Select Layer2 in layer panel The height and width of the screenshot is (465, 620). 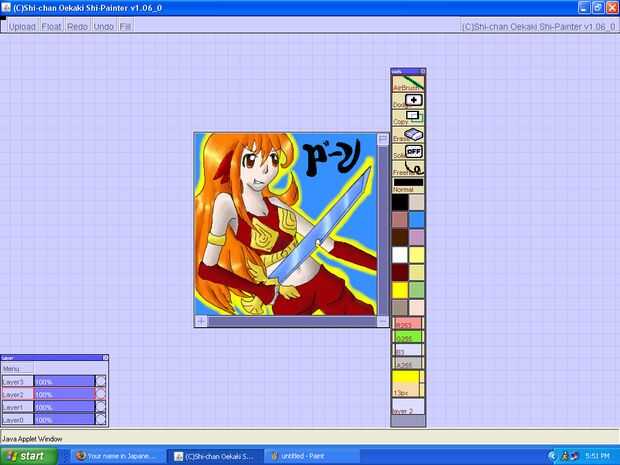(x=17, y=395)
